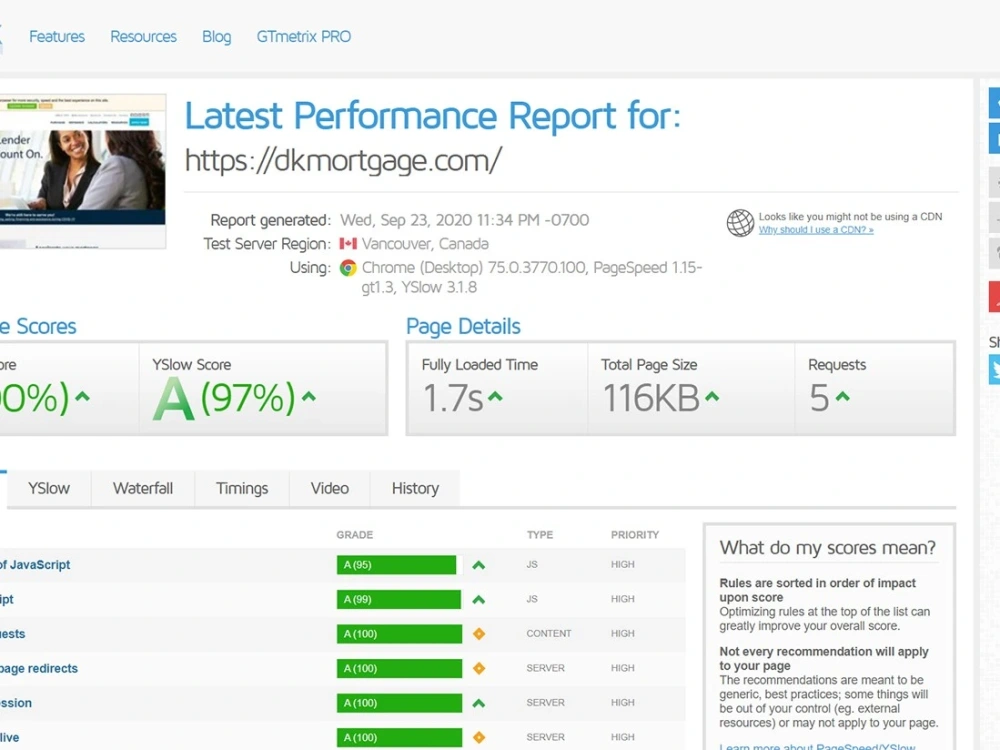Go to the Blog page
The image size is (1000, 750).
(x=217, y=36)
